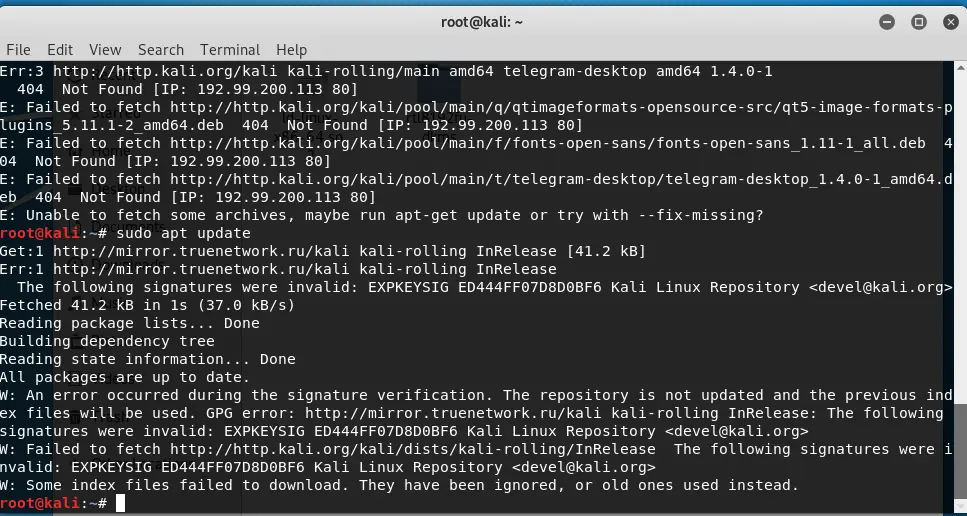Maximize the terminal window
The height and width of the screenshot is (516, 967).
(919, 22)
